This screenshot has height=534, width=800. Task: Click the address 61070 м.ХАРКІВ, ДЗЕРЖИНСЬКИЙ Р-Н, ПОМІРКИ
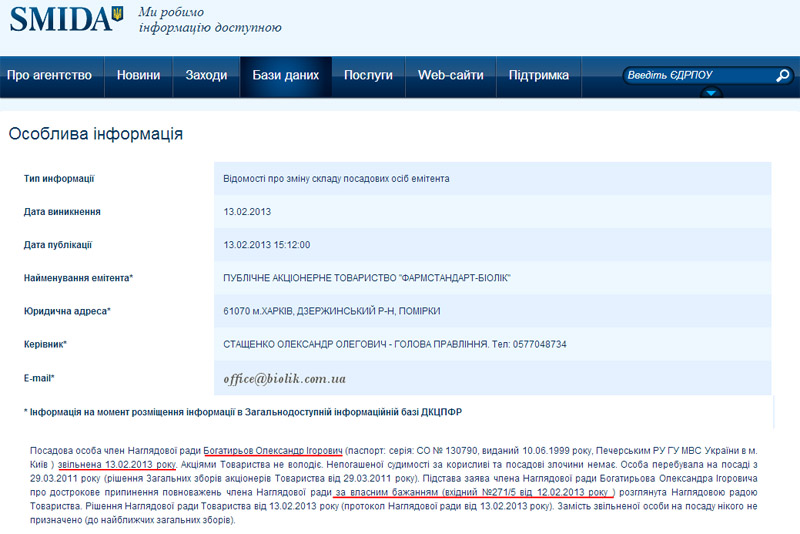332,311
